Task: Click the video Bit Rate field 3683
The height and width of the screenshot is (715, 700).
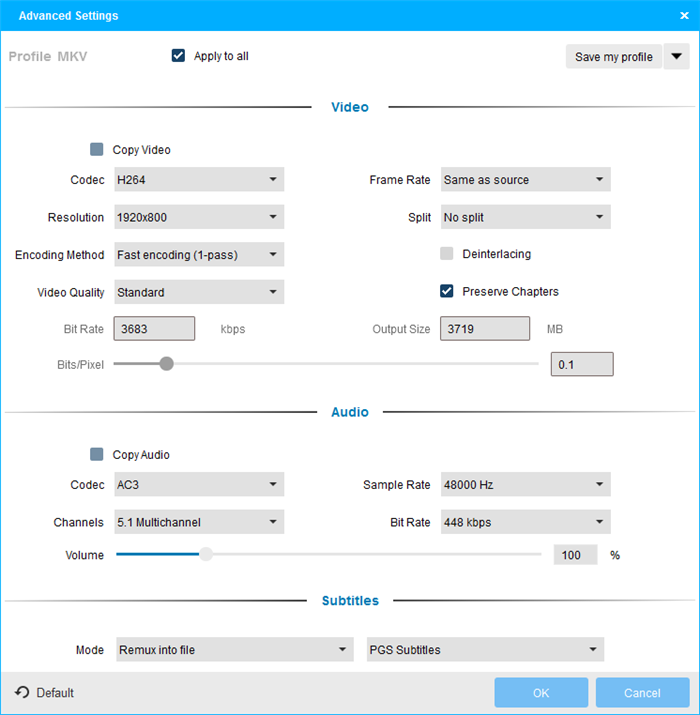Action: (154, 328)
